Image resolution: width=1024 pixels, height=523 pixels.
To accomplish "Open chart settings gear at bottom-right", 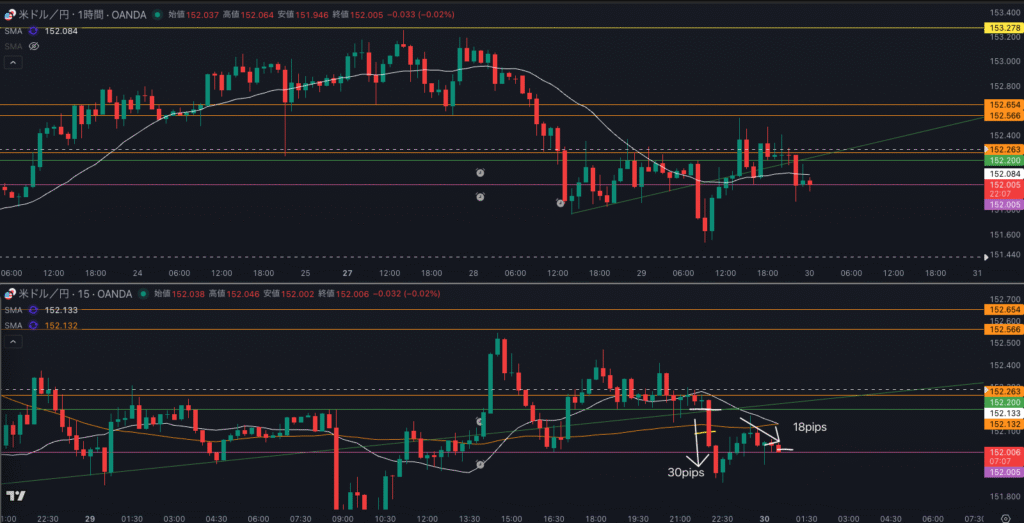I will point(1004,516).
